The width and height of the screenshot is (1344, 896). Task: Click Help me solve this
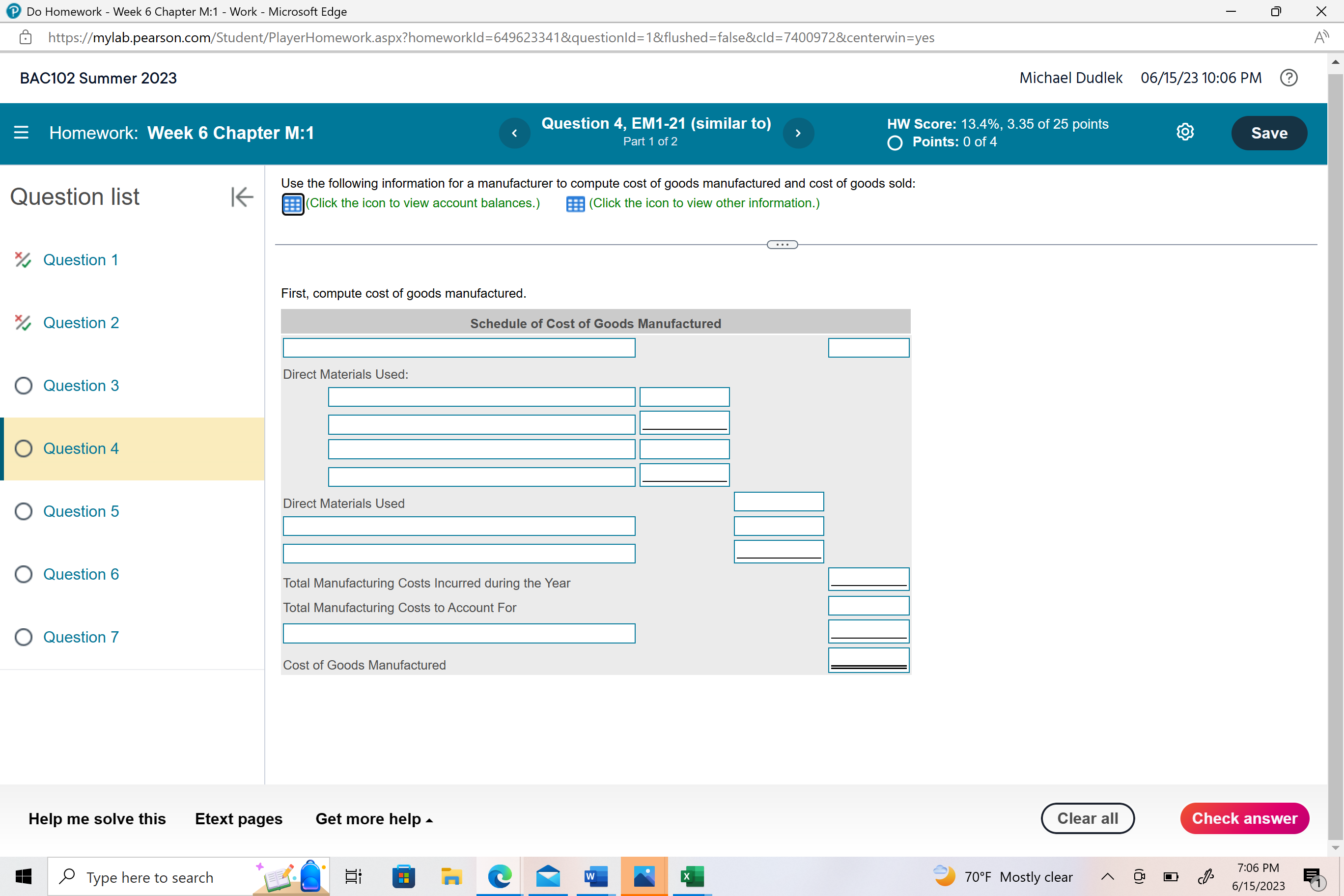click(97, 819)
